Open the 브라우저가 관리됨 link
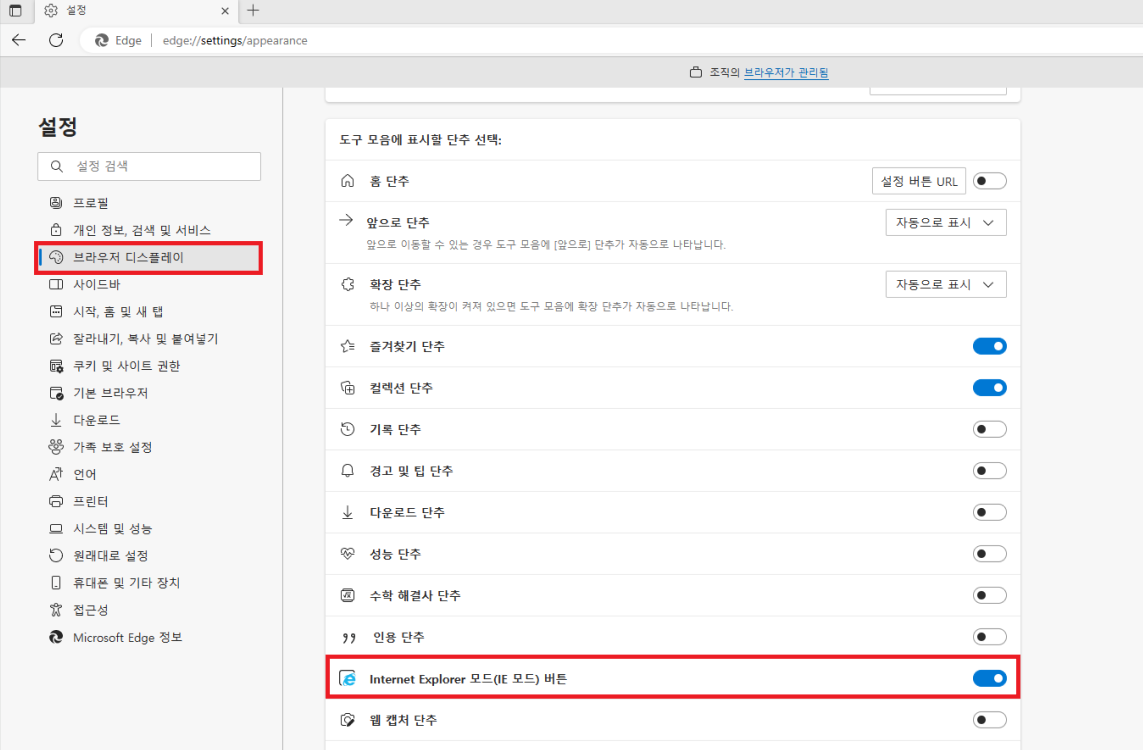The image size is (1143, 750). 786,72
